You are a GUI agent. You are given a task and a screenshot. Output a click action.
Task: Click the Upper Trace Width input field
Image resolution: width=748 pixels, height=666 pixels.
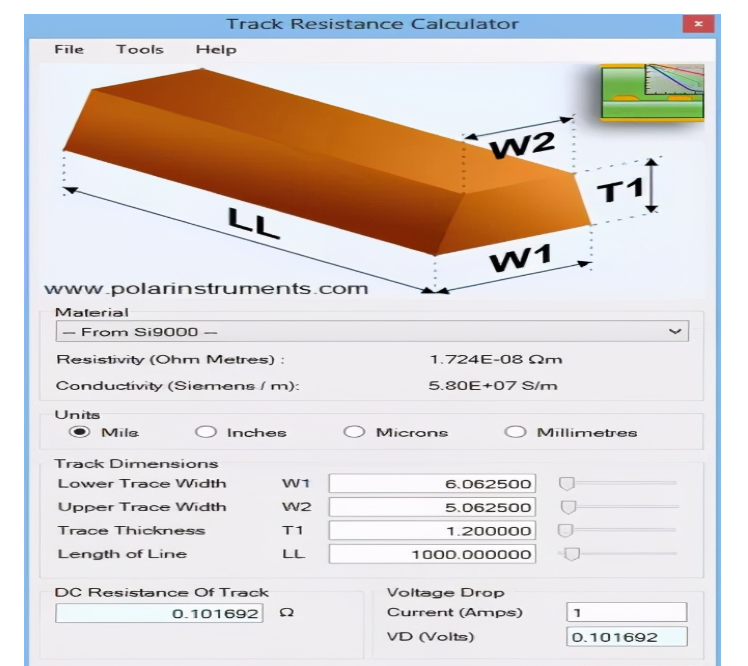pyautogui.click(x=432, y=507)
